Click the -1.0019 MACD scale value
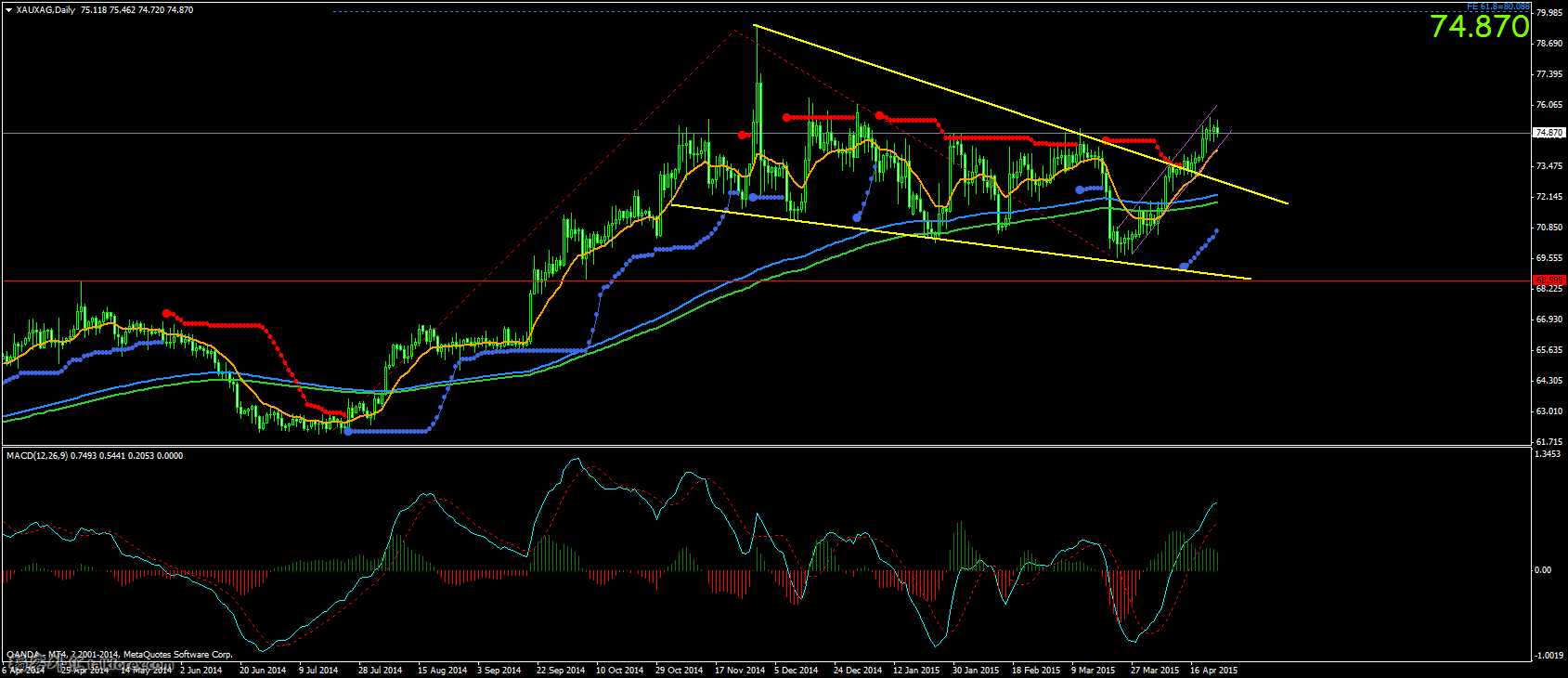The width and height of the screenshot is (1568, 678). click(1549, 656)
